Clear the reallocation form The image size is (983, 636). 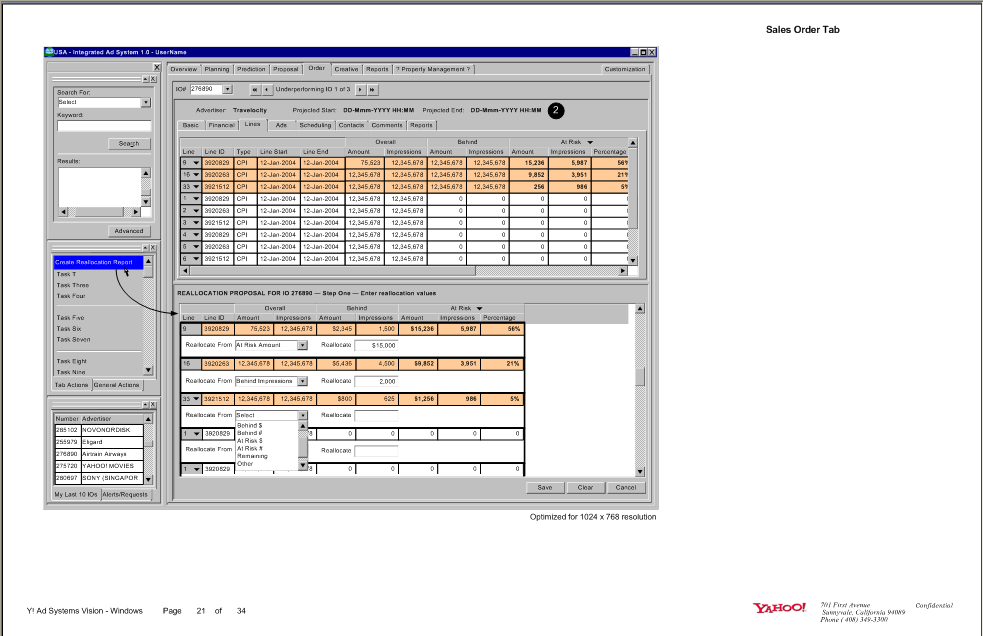pos(586,487)
